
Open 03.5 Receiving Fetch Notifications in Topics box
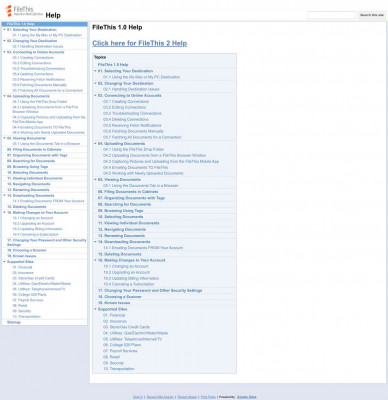click(x=132, y=125)
